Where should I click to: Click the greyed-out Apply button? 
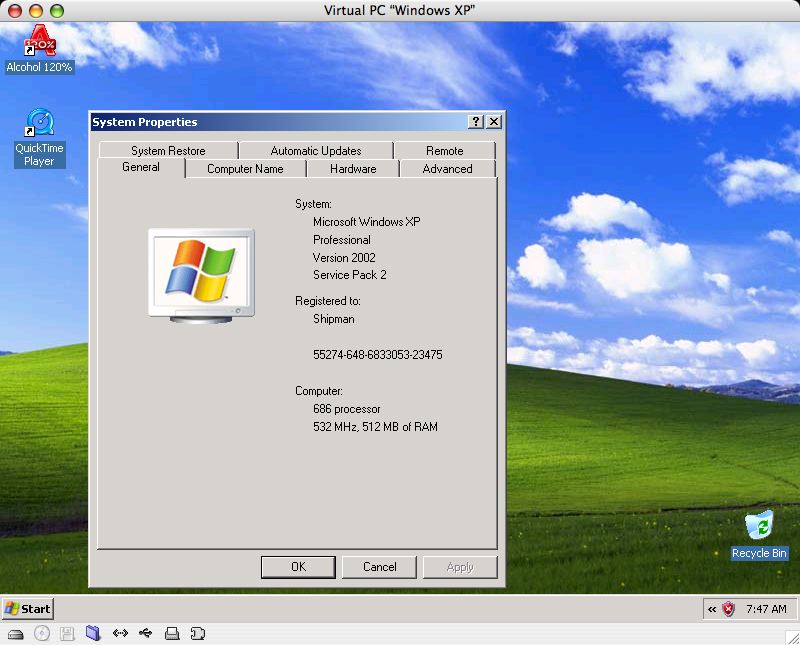[460, 567]
